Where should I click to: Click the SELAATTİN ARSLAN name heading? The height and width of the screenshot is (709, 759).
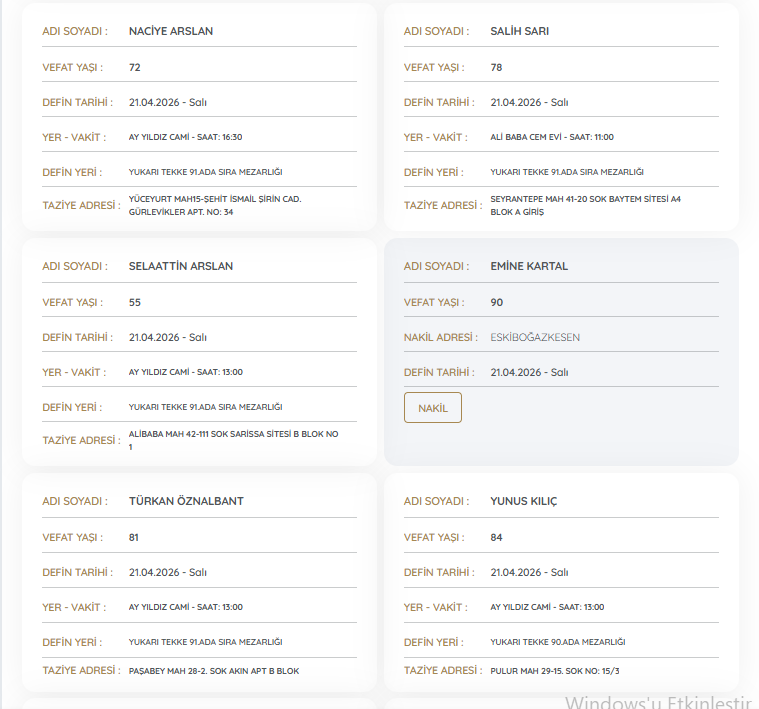[181, 266]
